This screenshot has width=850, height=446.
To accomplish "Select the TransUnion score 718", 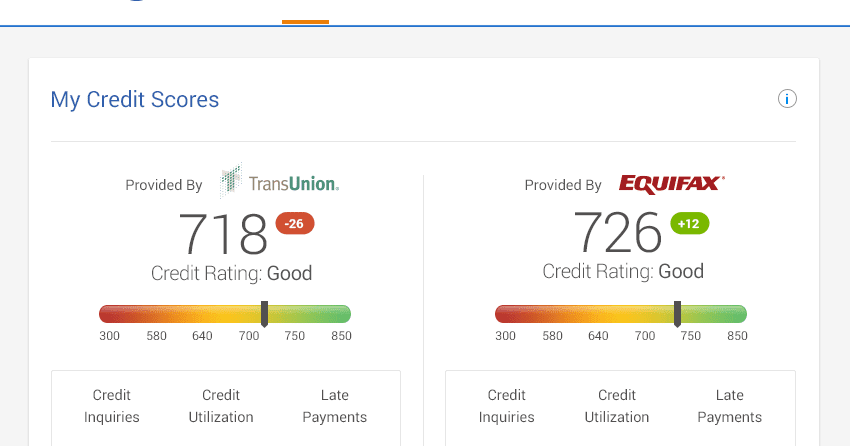I will point(223,234).
